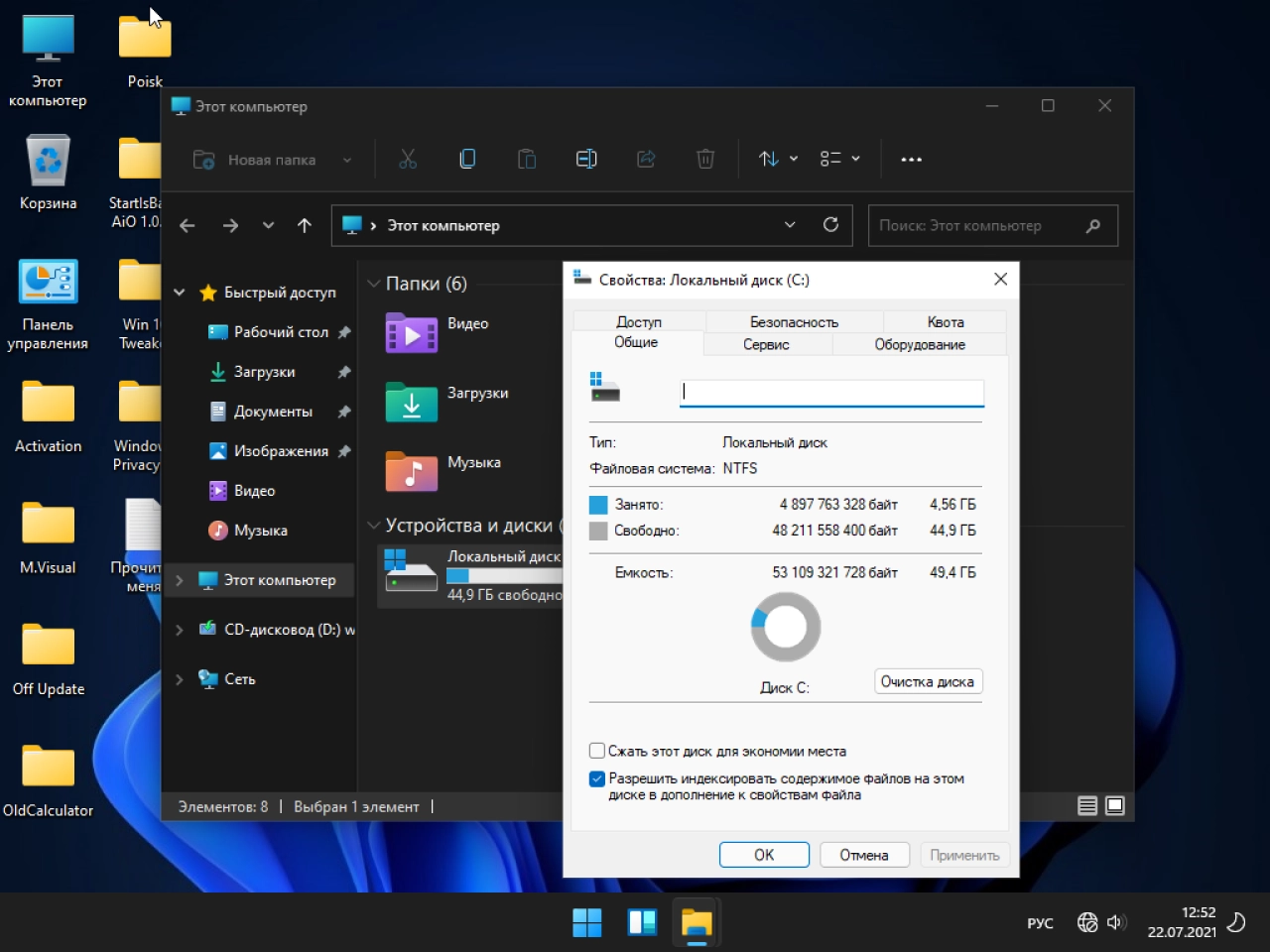Click the Очистка диска button
Screen dimensions: 1270x952
(x=928, y=681)
